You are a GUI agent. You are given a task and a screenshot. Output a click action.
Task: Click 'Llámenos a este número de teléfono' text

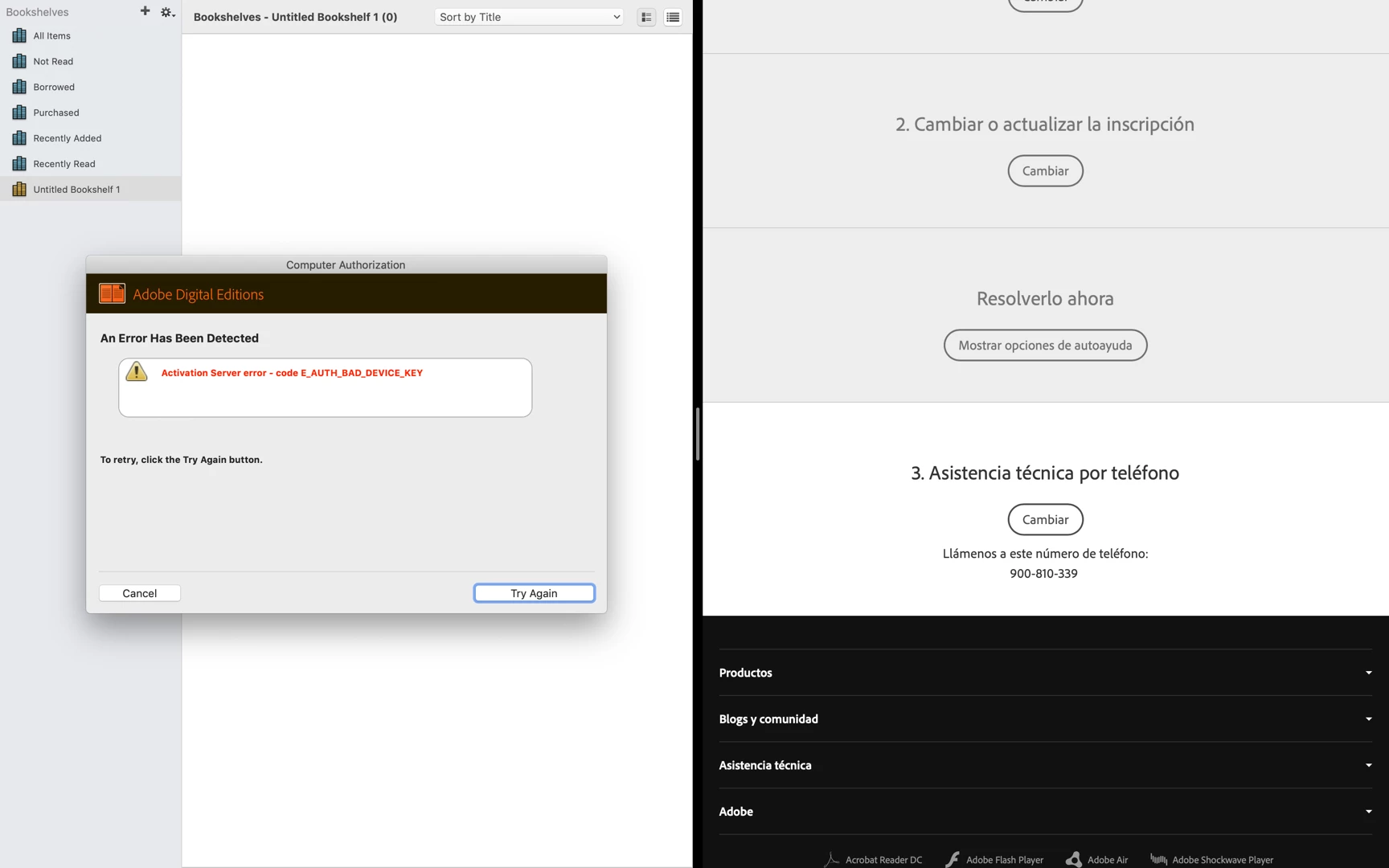click(x=1045, y=554)
